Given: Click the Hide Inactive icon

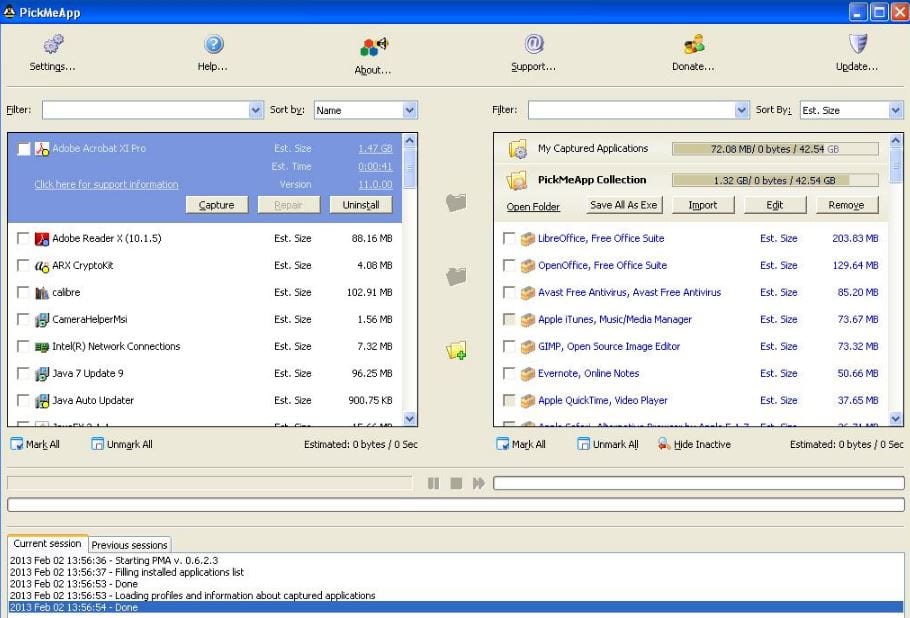Looking at the screenshot, I should [x=664, y=444].
